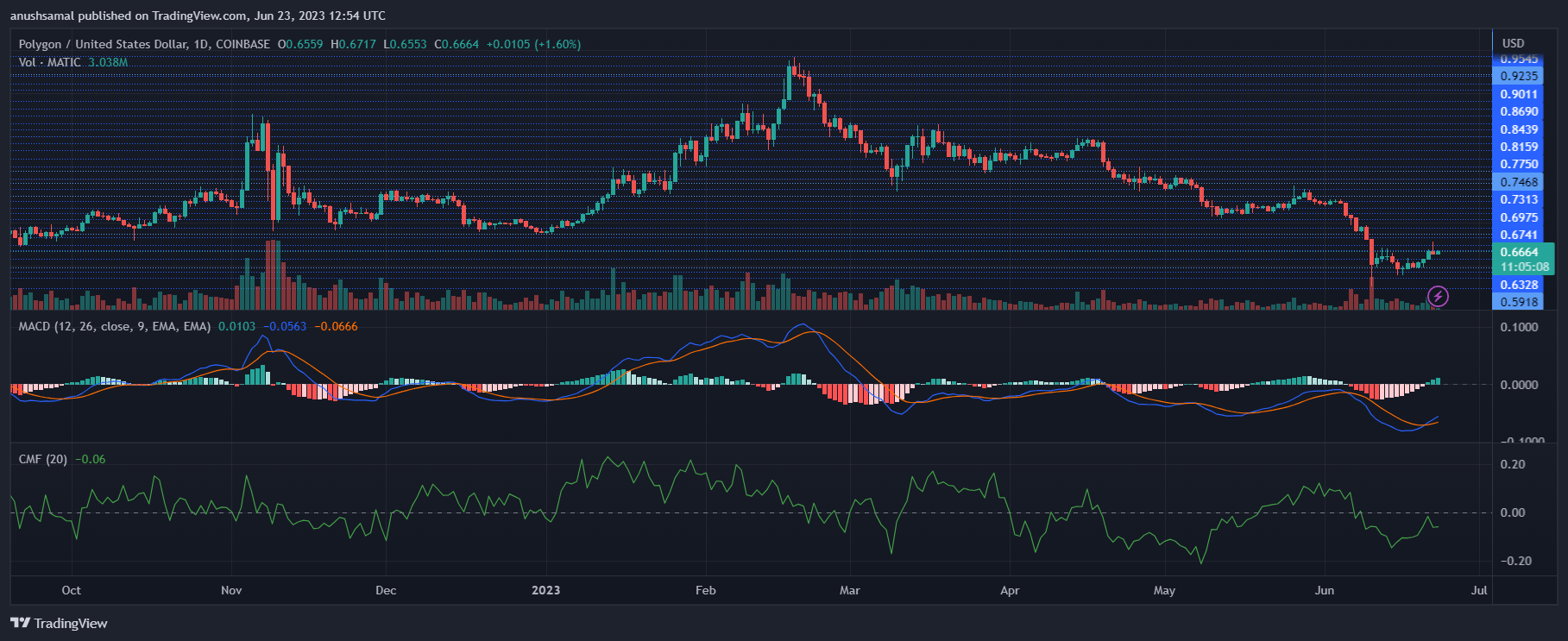Image resolution: width=1568 pixels, height=641 pixels.
Task: Click the 0.7468 price level label
Action: 1519,182
